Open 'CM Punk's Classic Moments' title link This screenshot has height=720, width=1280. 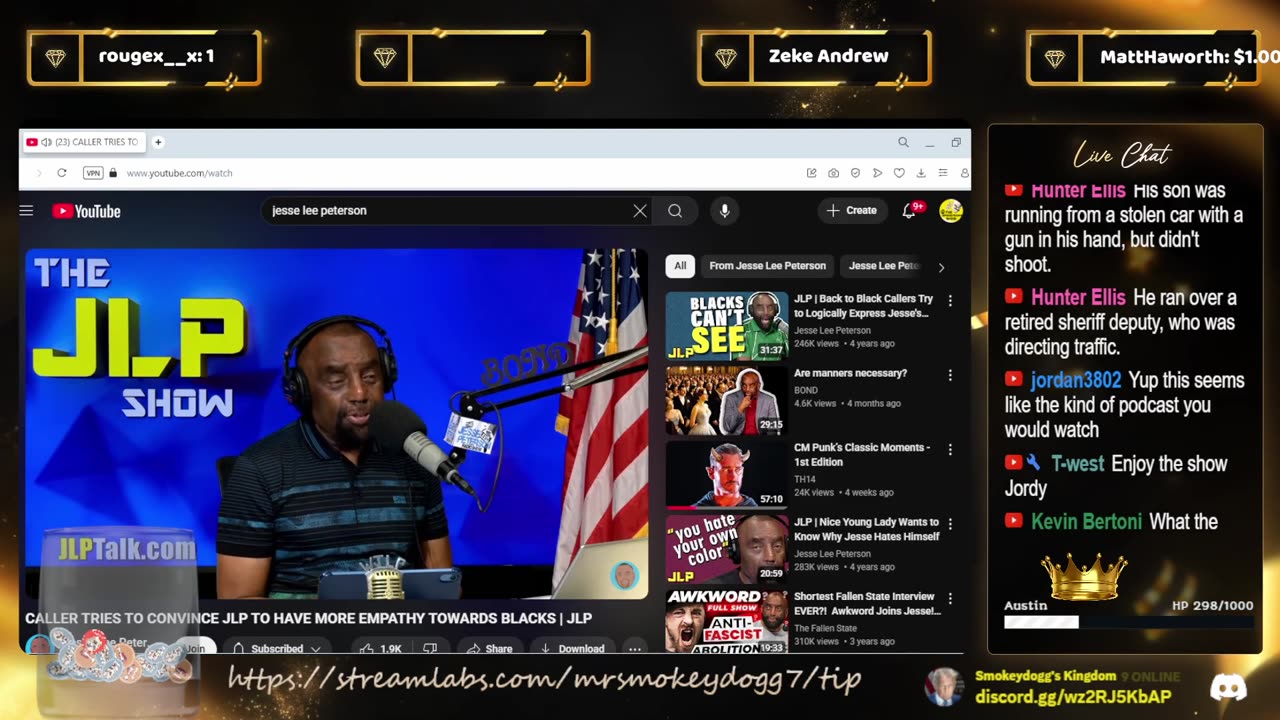point(862,455)
